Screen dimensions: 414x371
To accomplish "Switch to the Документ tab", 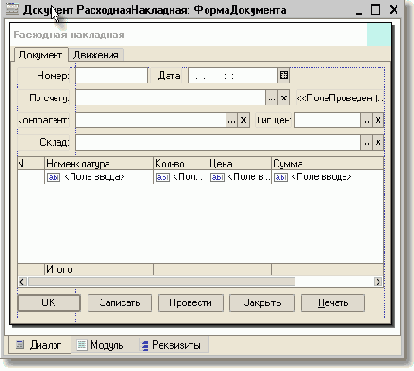I will click(40, 55).
